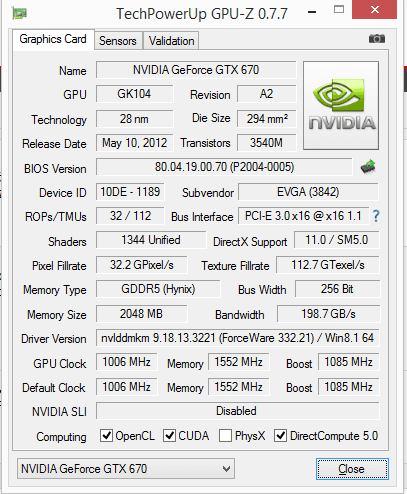This screenshot has width=407, height=494.
Task: Click the GPU name field
Action: tap(196, 70)
